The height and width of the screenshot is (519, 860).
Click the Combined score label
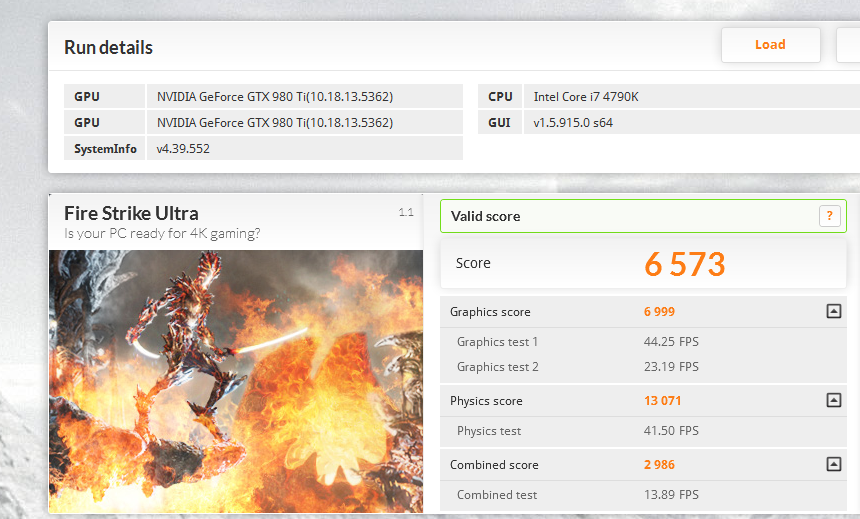(x=494, y=465)
